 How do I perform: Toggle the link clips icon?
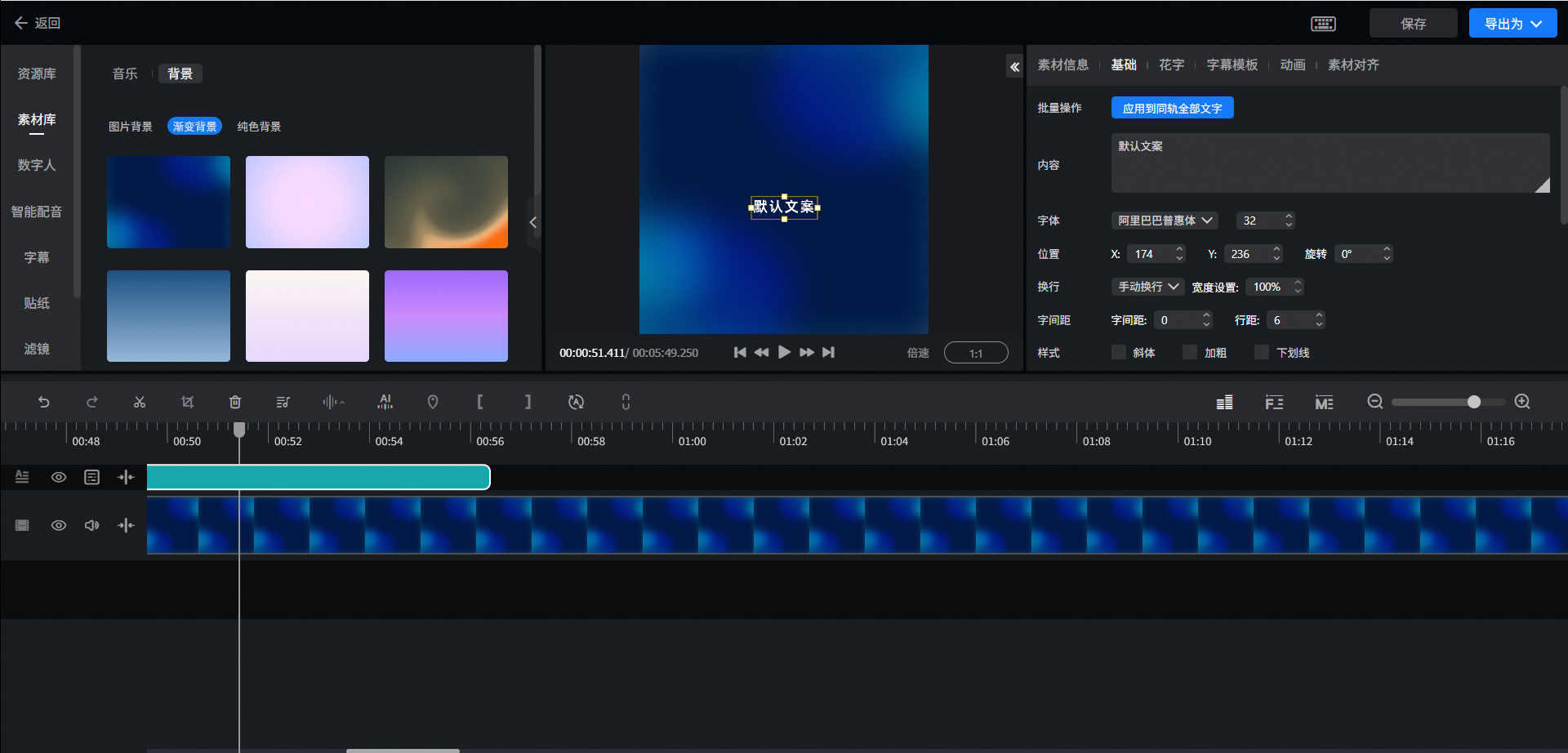[626, 402]
